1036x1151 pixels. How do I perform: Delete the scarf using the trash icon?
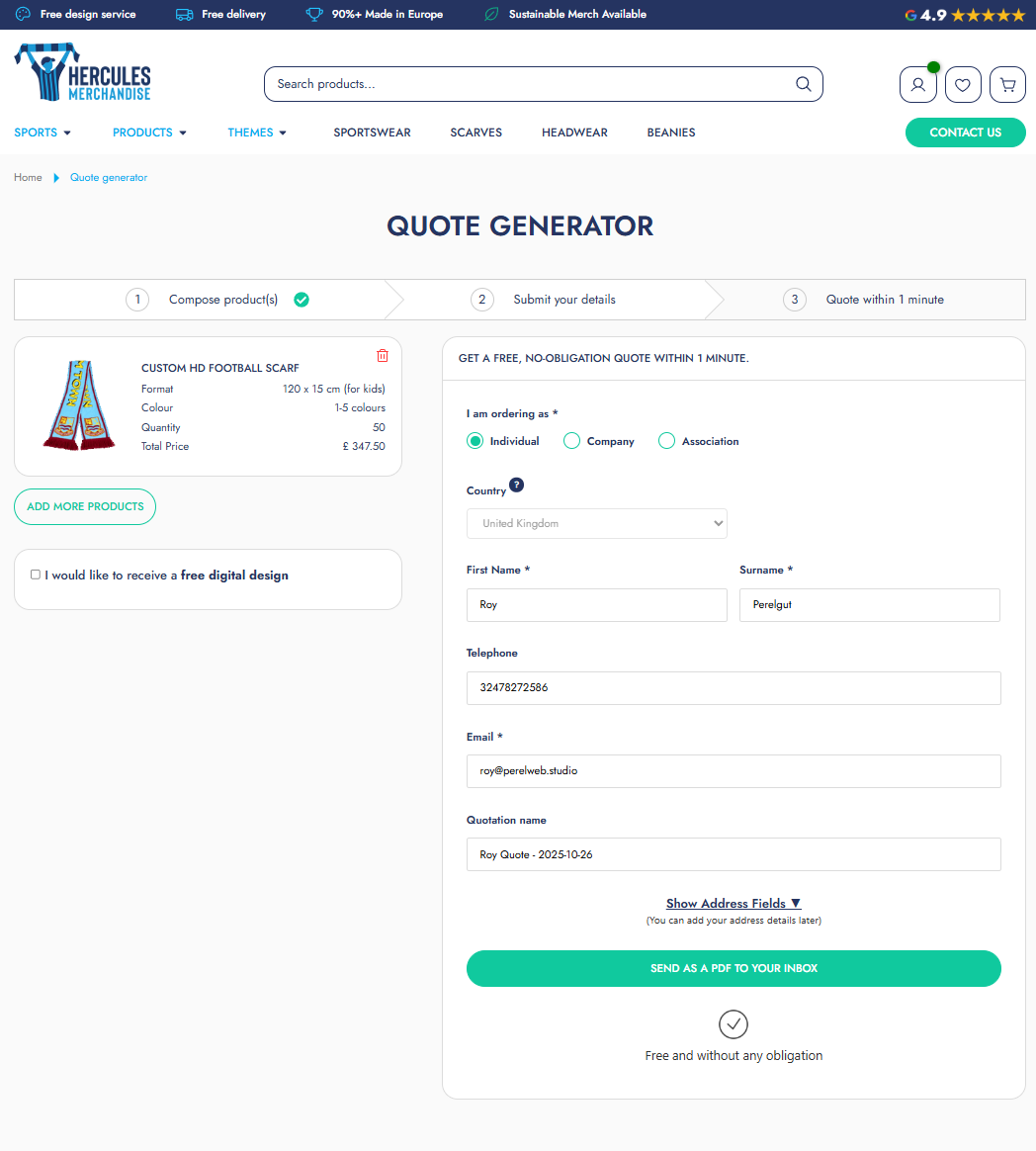click(383, 356)
